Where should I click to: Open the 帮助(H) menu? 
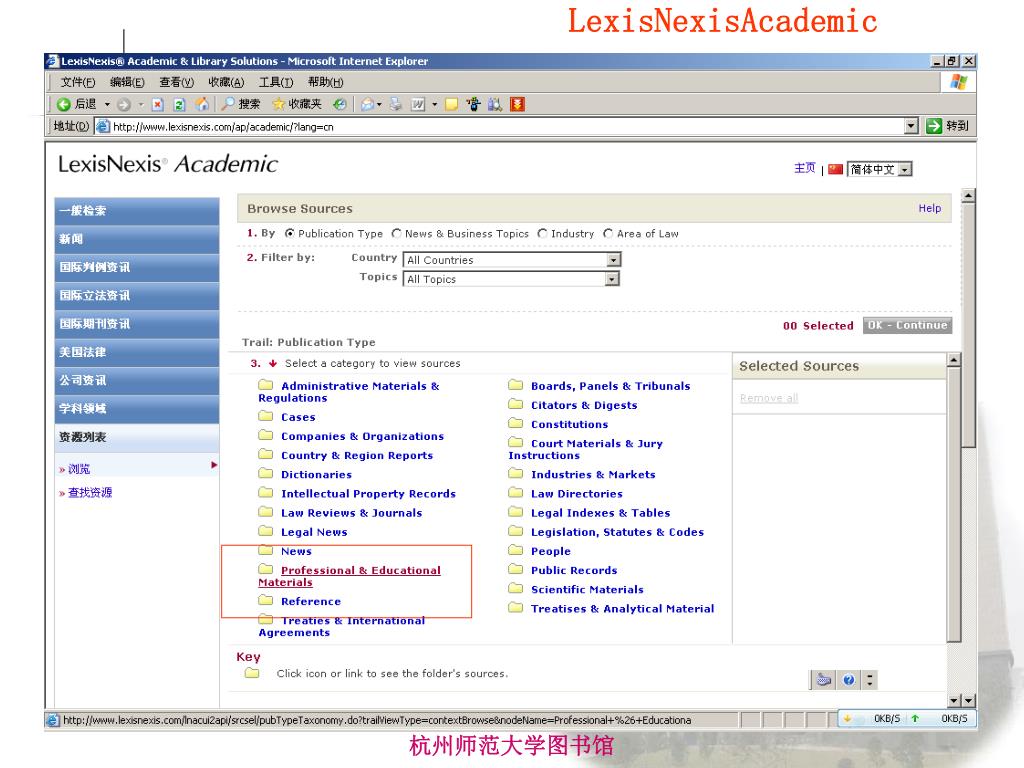(x=325, y=82)
